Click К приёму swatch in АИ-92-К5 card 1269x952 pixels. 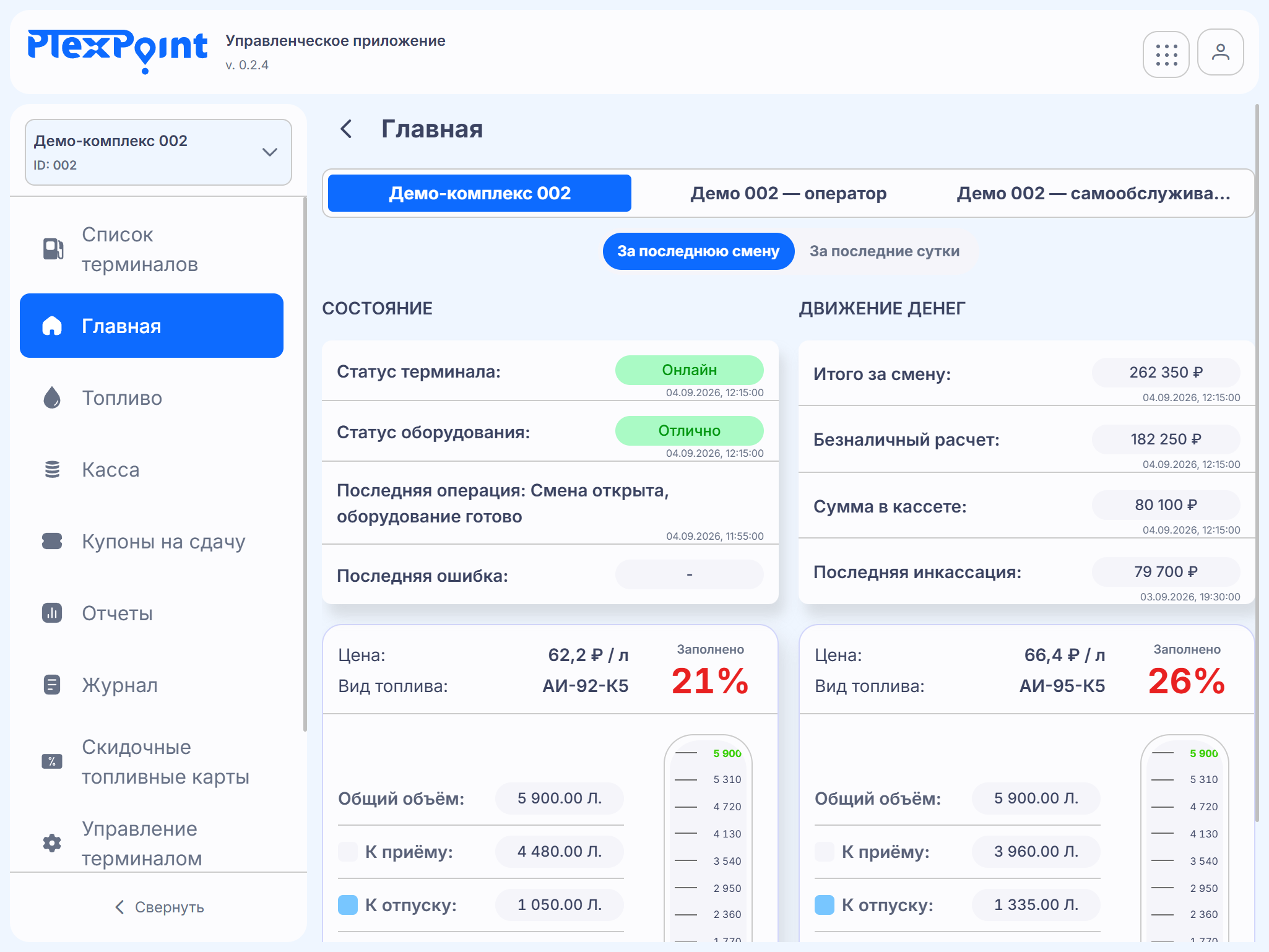(x=348, y=852)
